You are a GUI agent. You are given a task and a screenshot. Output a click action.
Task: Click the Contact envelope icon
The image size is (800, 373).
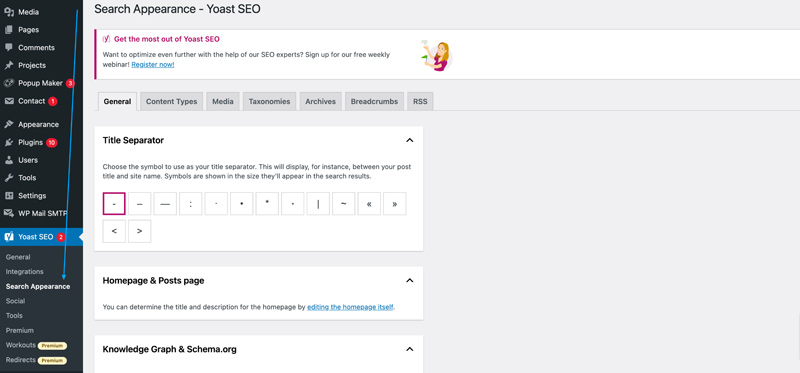click(x=9, y=101)
